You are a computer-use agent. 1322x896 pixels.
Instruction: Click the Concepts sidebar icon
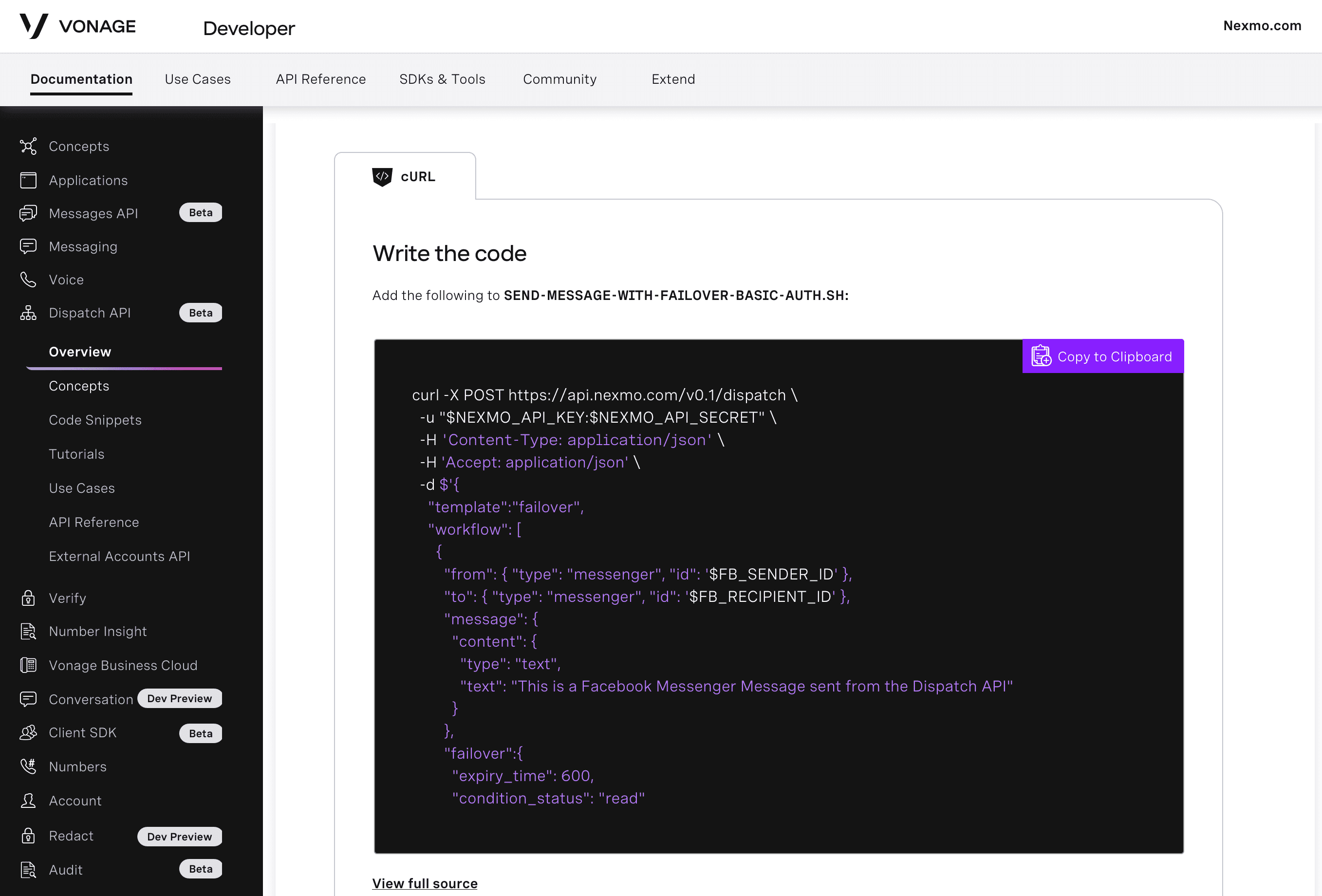(x=29, y=146)
